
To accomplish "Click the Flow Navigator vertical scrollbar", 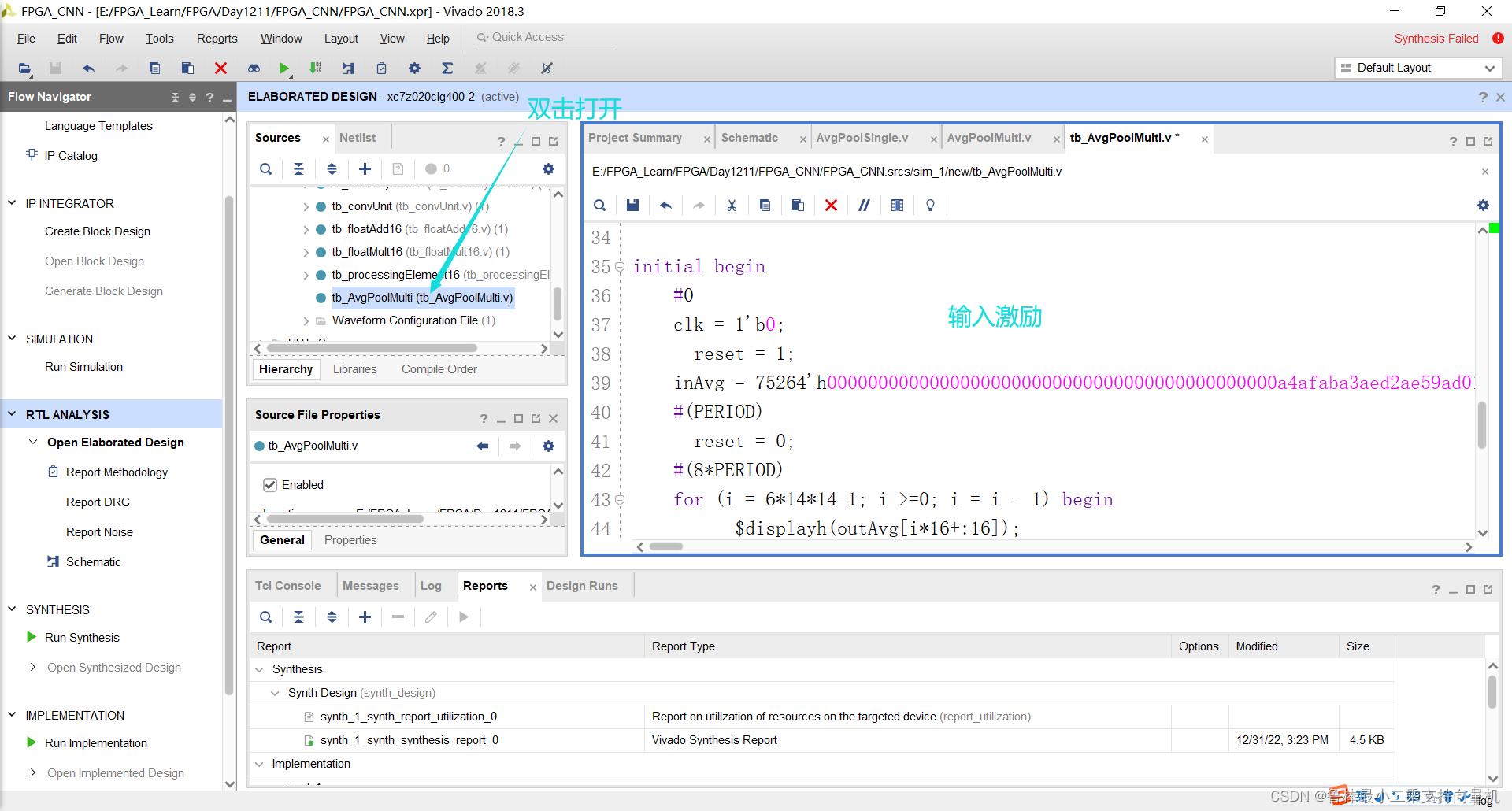I will (229, 445).
